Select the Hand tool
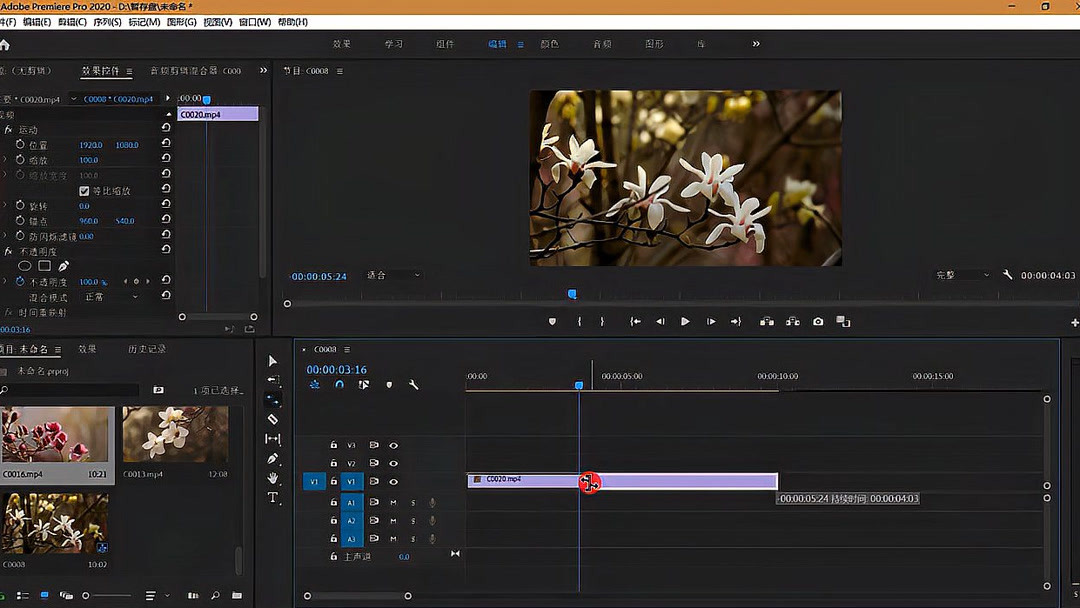1080x608 pixels. [x=273, y=478]
